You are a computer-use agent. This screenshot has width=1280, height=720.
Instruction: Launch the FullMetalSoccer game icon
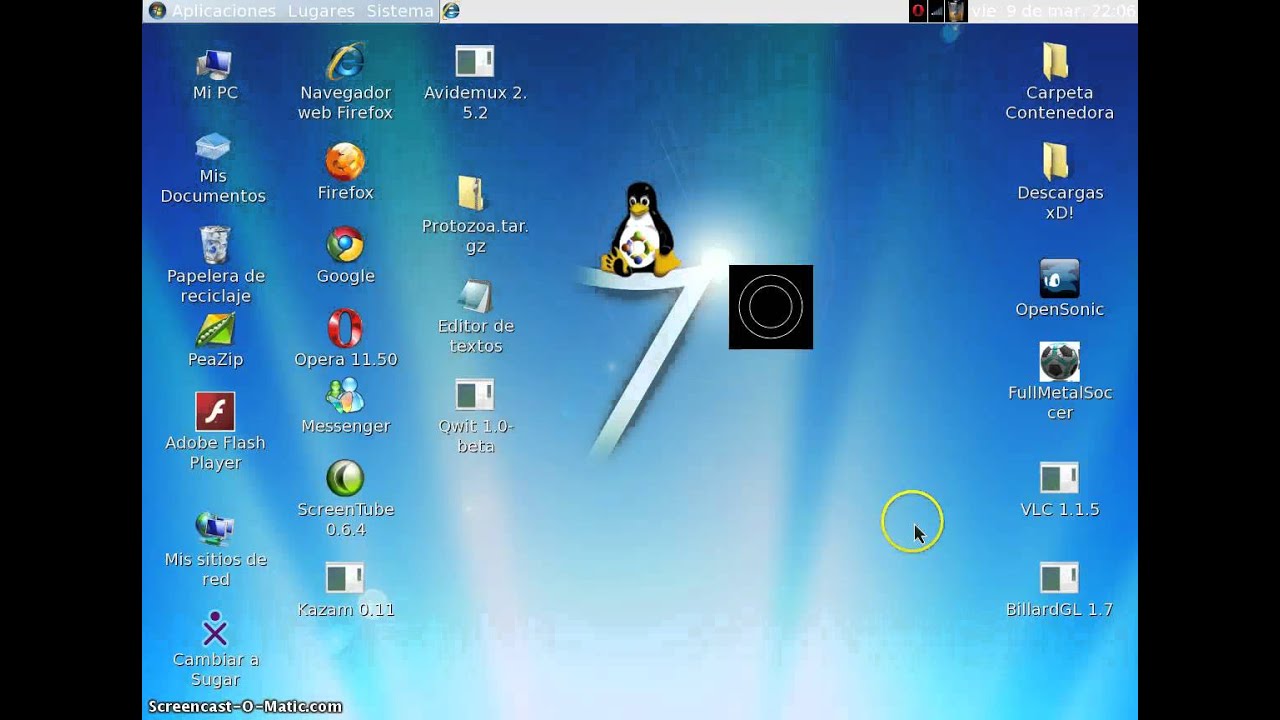pyautogui.click(x=1059, y=362)
